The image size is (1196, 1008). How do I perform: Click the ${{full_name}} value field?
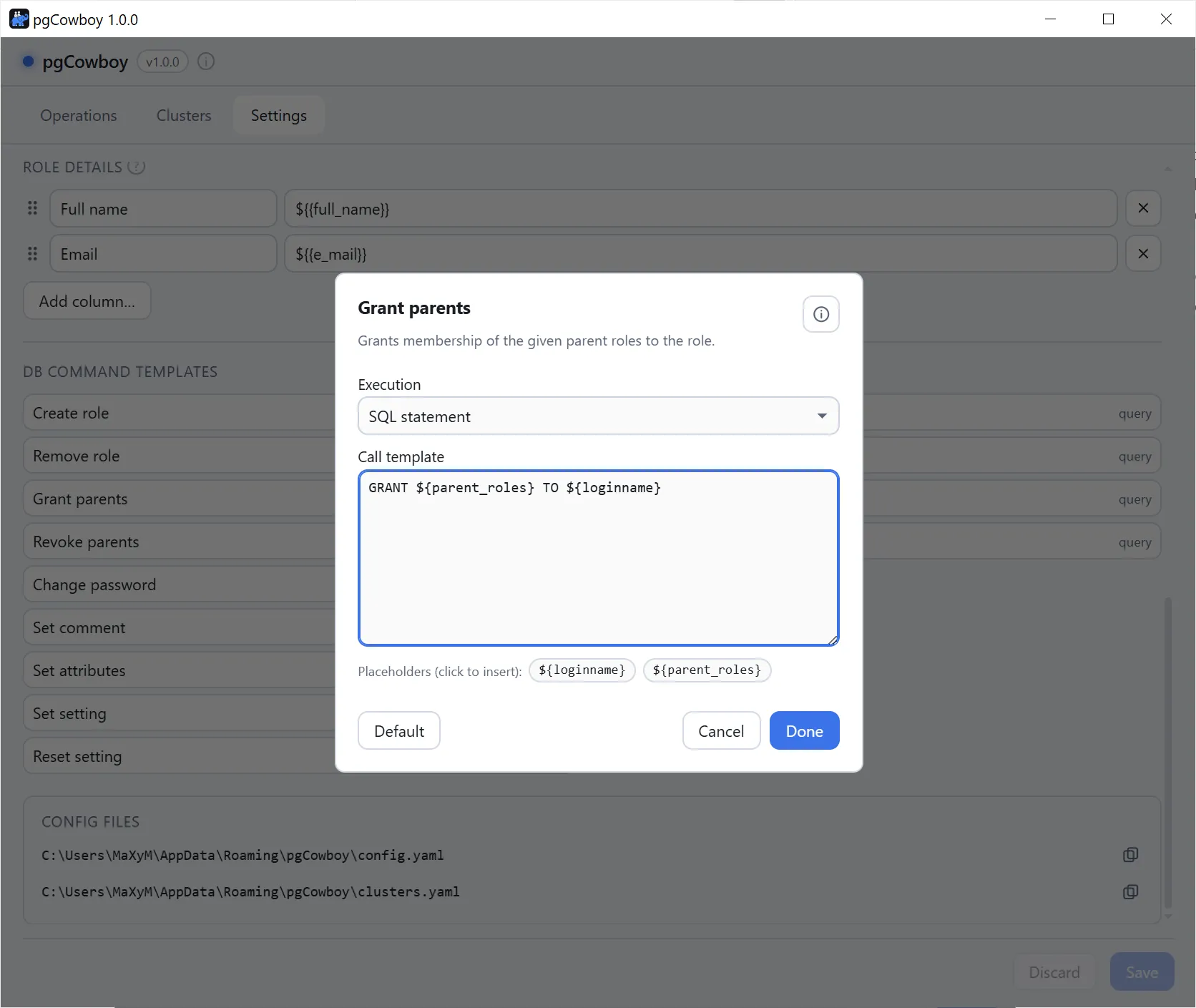tap(701, 208)
